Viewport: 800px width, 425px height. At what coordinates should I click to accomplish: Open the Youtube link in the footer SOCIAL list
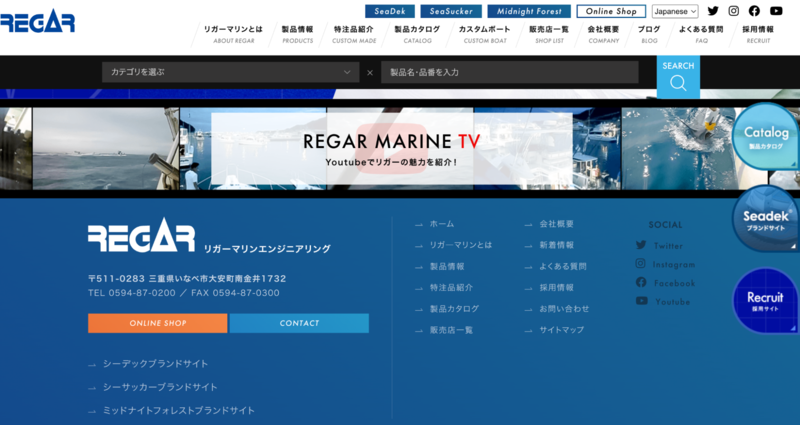663,302
